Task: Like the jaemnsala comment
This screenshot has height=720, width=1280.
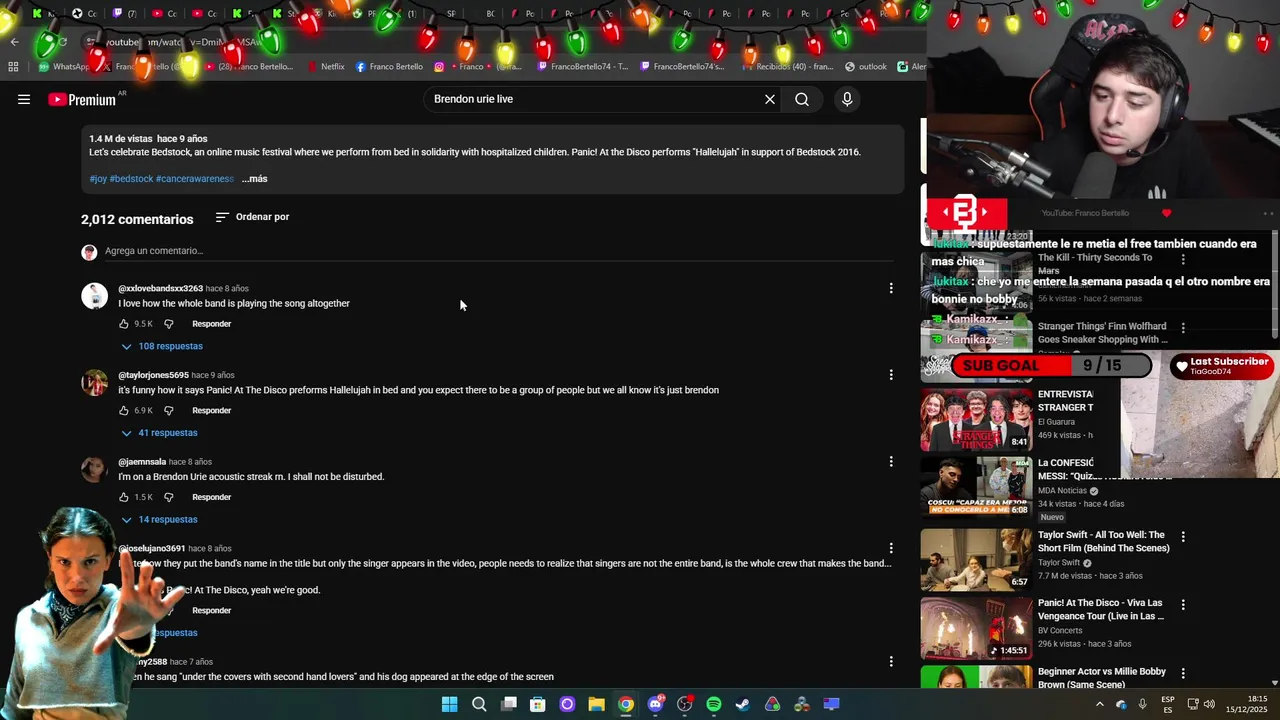Action: click(x=124, y=497)
